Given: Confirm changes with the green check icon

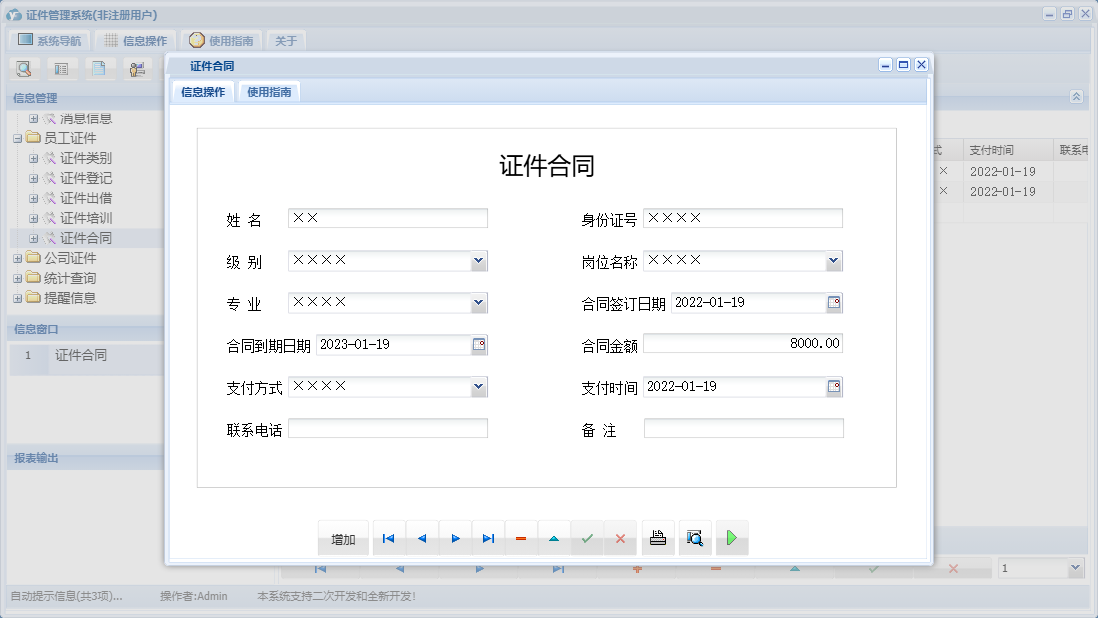Looking at the screenshot, I should tap(587, 538).
